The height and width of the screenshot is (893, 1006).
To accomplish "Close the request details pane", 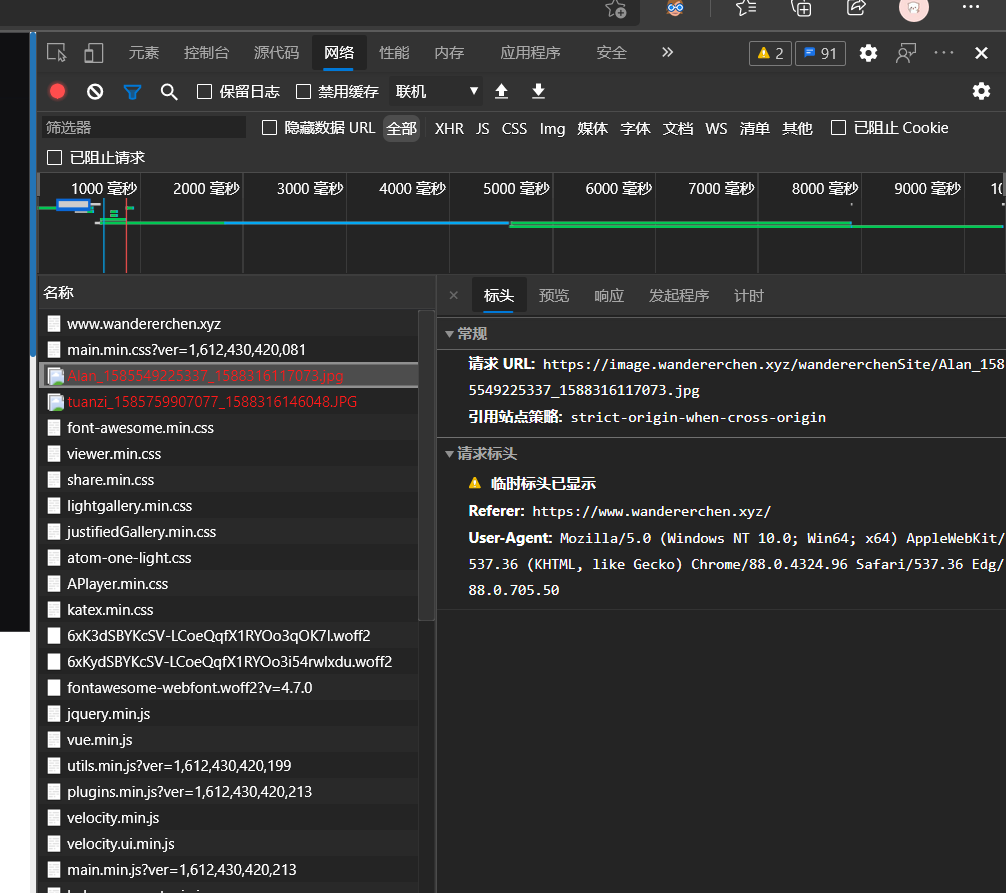I will [454, 295].
